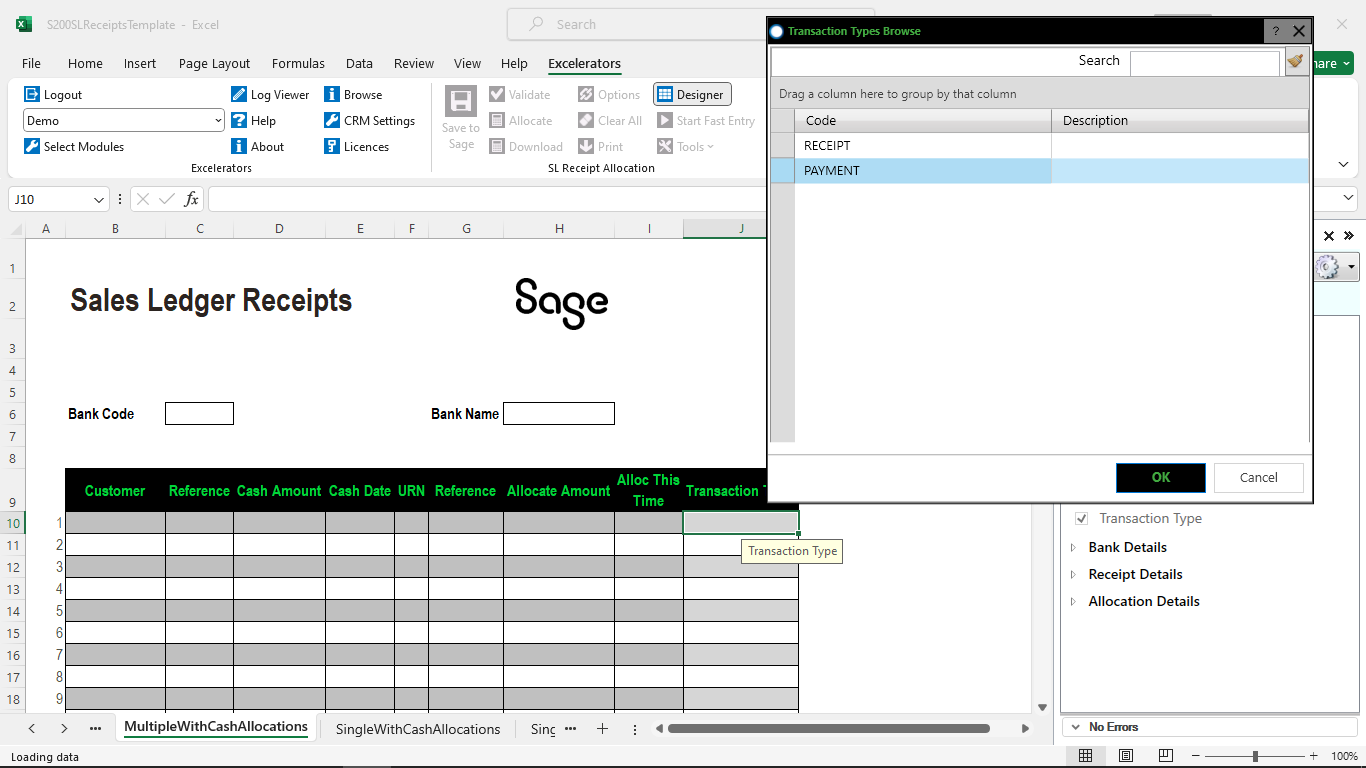Click Cancel in Transaction Types Browse
This screenshot has height=768, width=1366.
1259,477
